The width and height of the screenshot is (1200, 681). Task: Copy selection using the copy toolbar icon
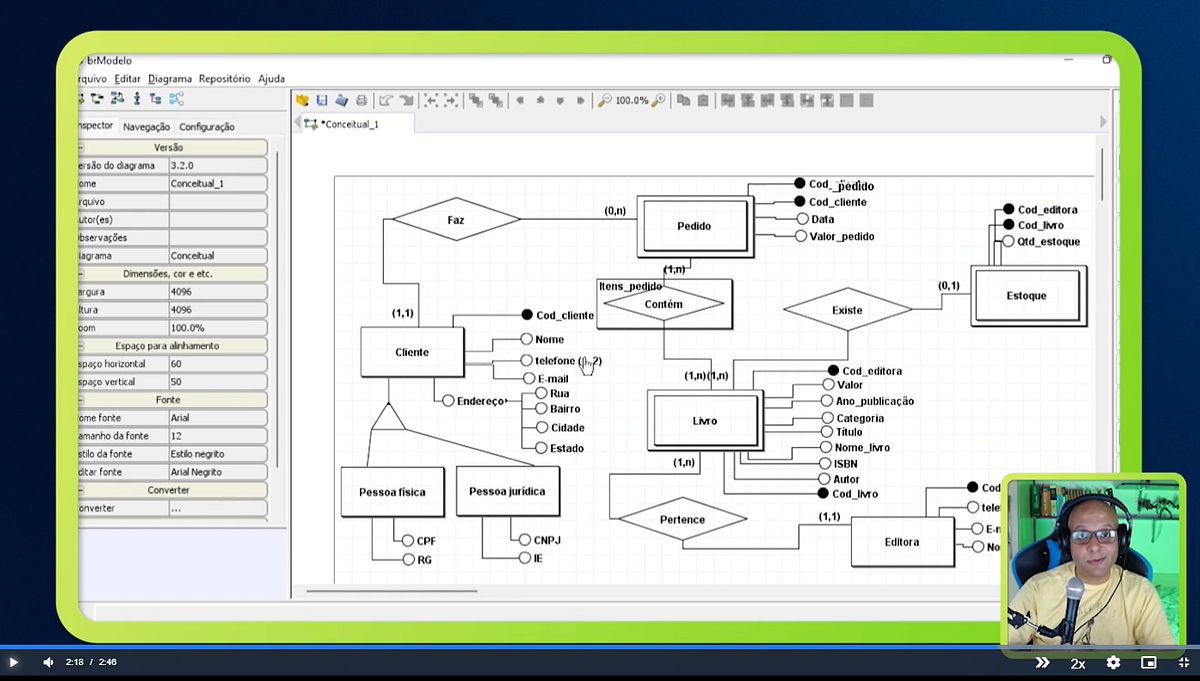(x=683, y=100)
